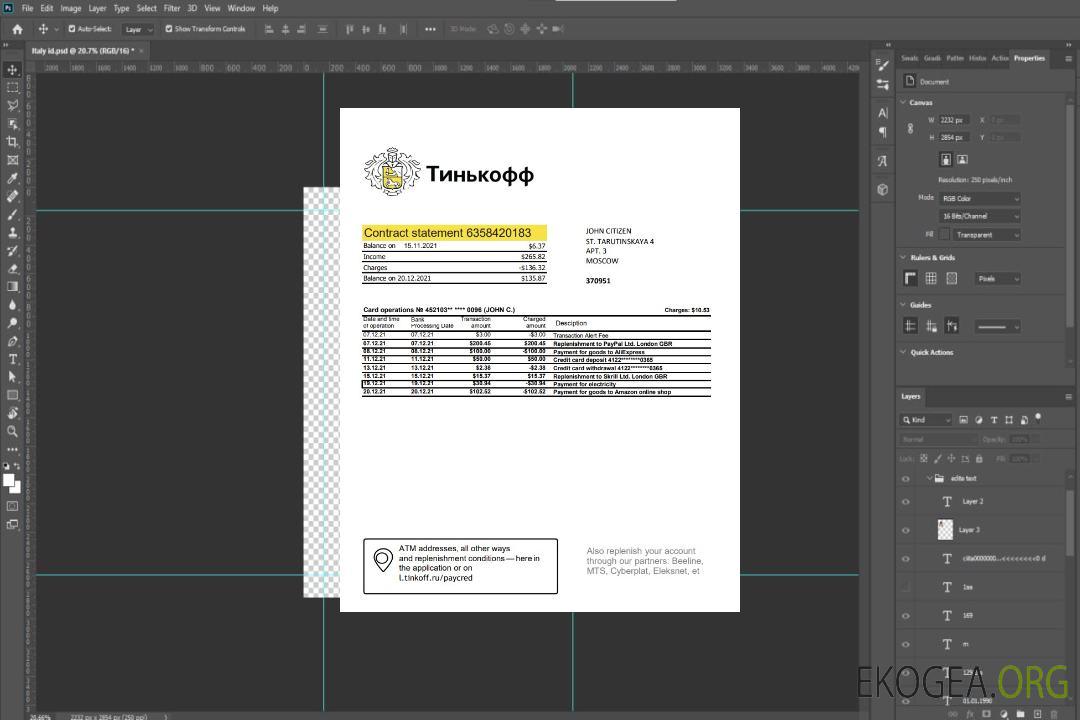Toggle grid button in Rulers & Grids
The image size is (1080, 720).
pos(931,278)
